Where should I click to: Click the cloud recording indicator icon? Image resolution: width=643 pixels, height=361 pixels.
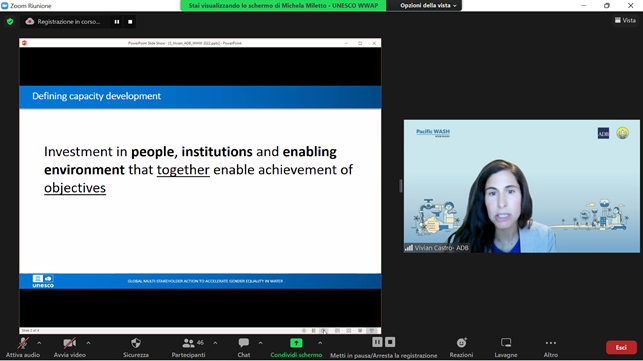(x=30, y=21)
